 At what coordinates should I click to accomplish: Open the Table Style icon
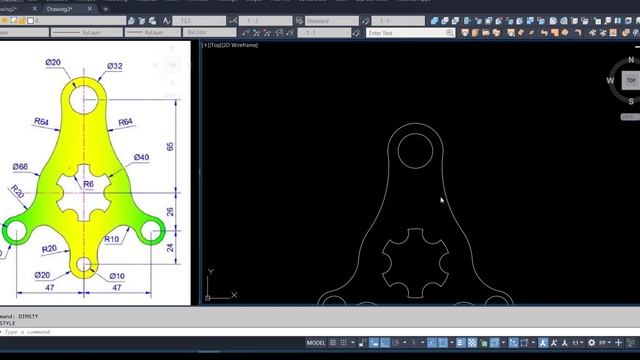click(299, 20)
